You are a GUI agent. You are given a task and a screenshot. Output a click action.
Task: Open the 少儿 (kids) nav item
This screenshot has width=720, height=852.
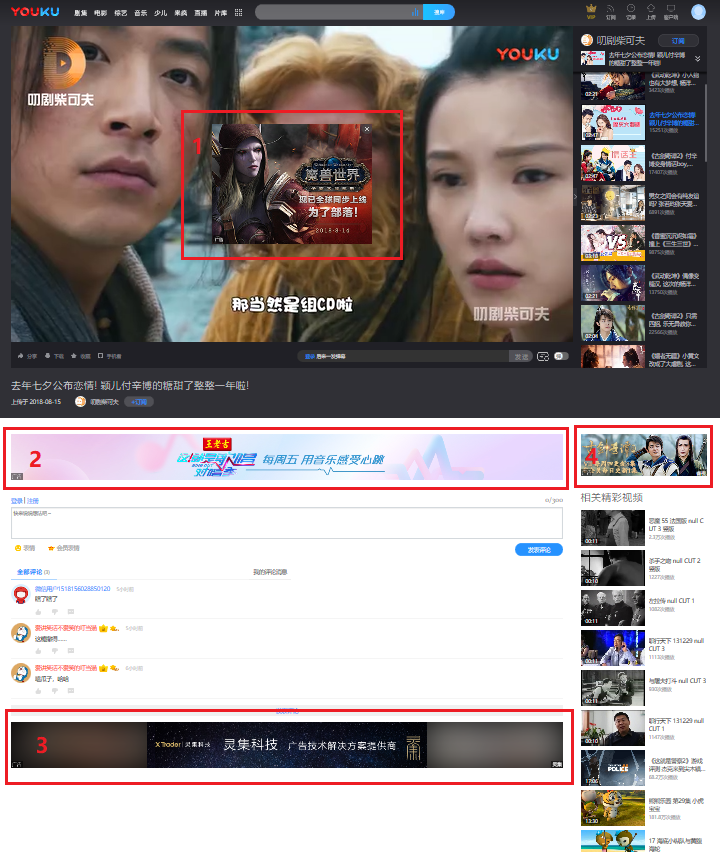160,13
